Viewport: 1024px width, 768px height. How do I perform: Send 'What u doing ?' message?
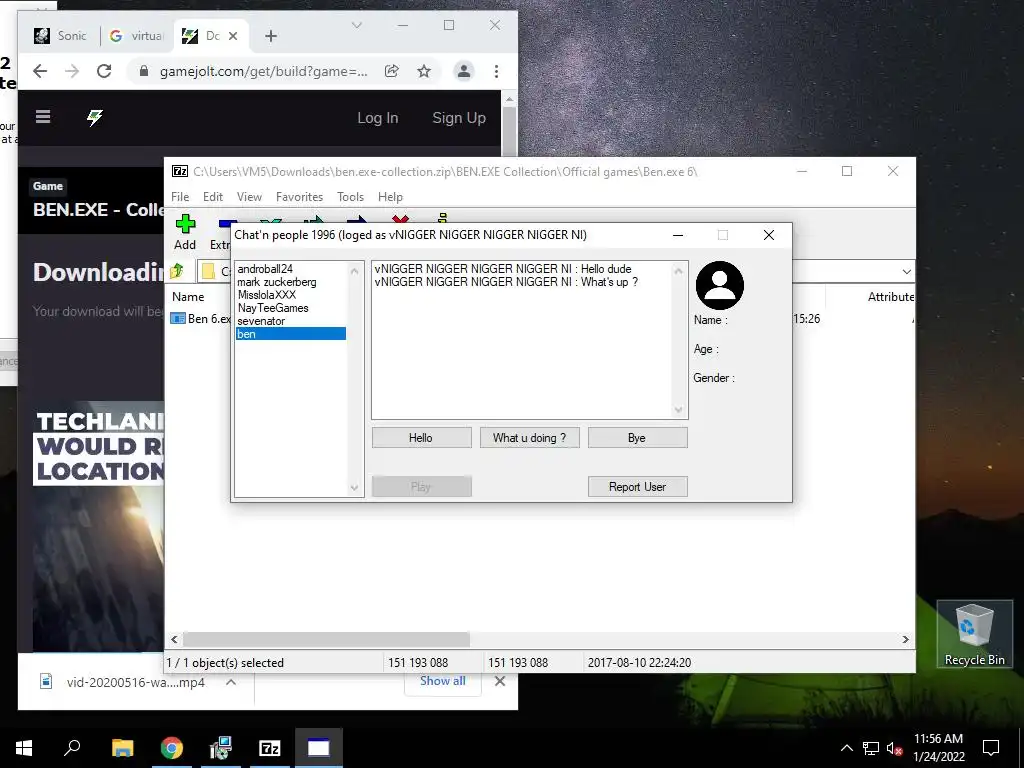point(530,438)
